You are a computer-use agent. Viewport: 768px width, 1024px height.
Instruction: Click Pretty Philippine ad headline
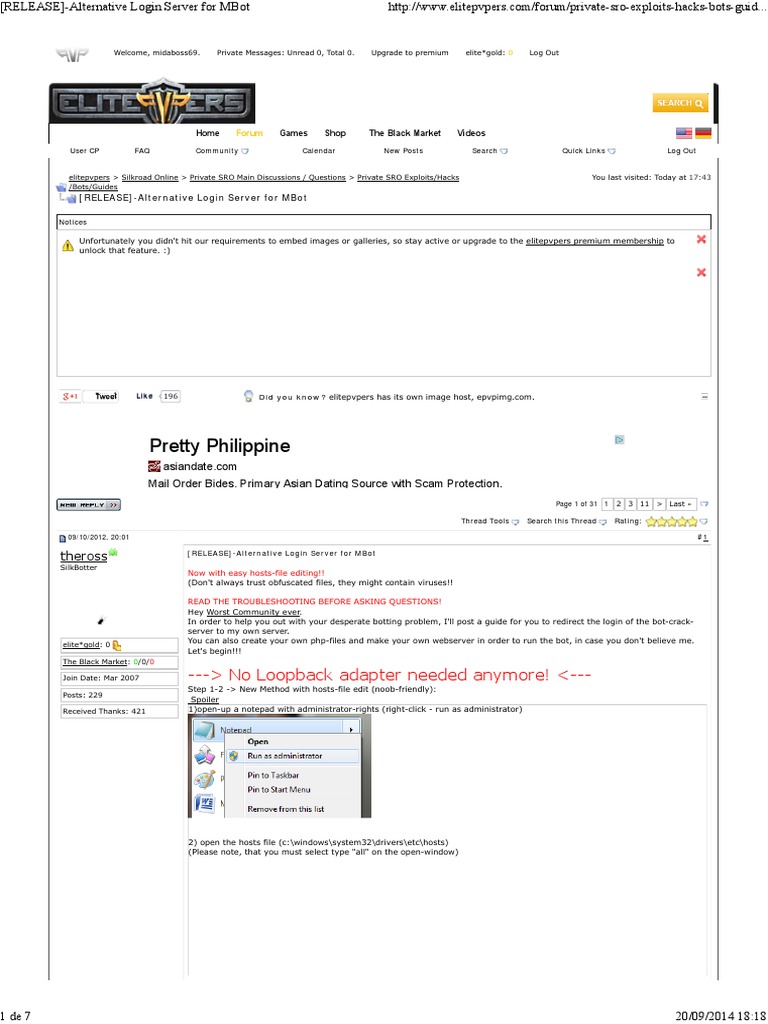pyautogui.click(x=219, y=446)
